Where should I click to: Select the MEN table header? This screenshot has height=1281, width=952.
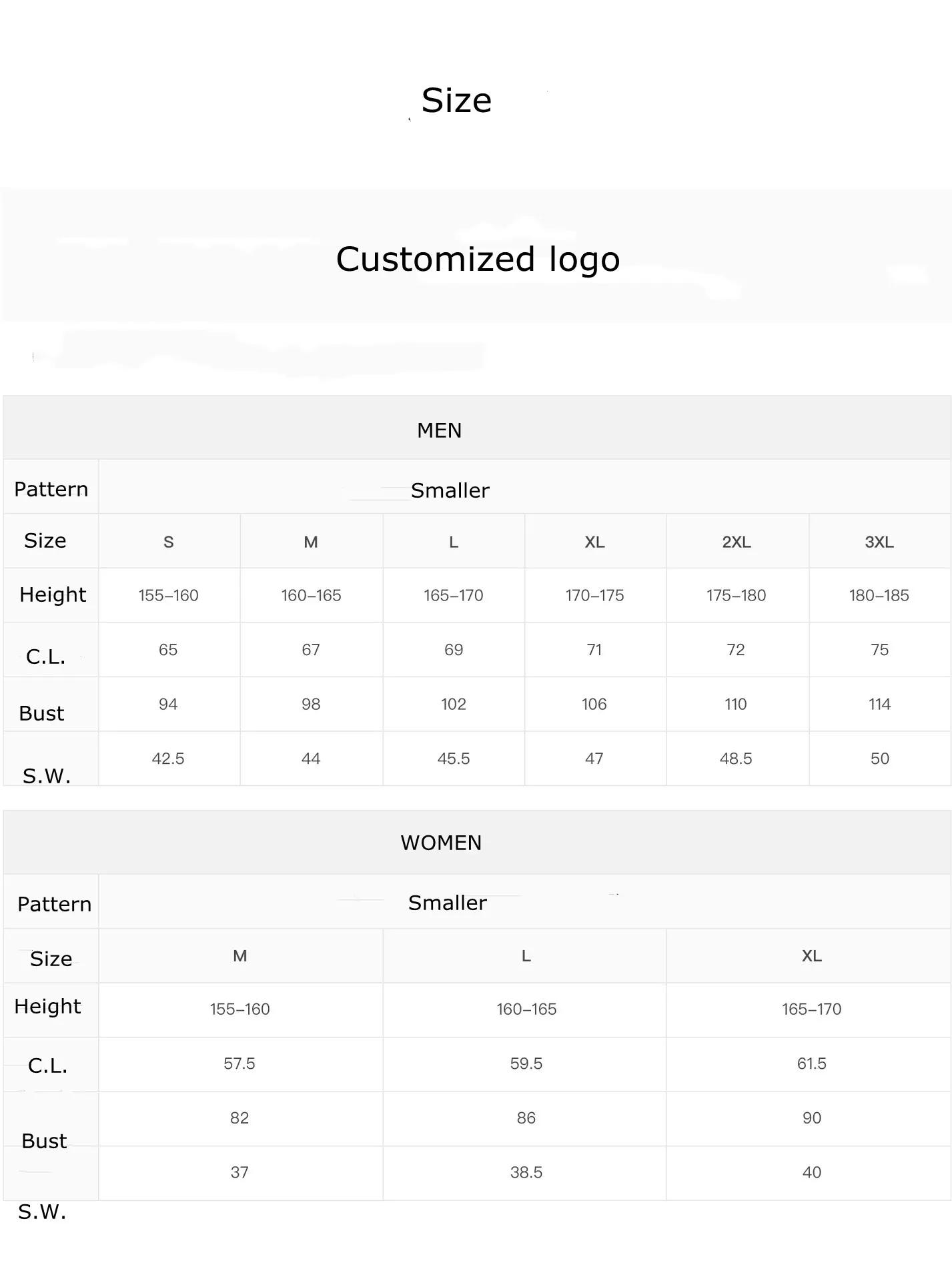point(439,430)
